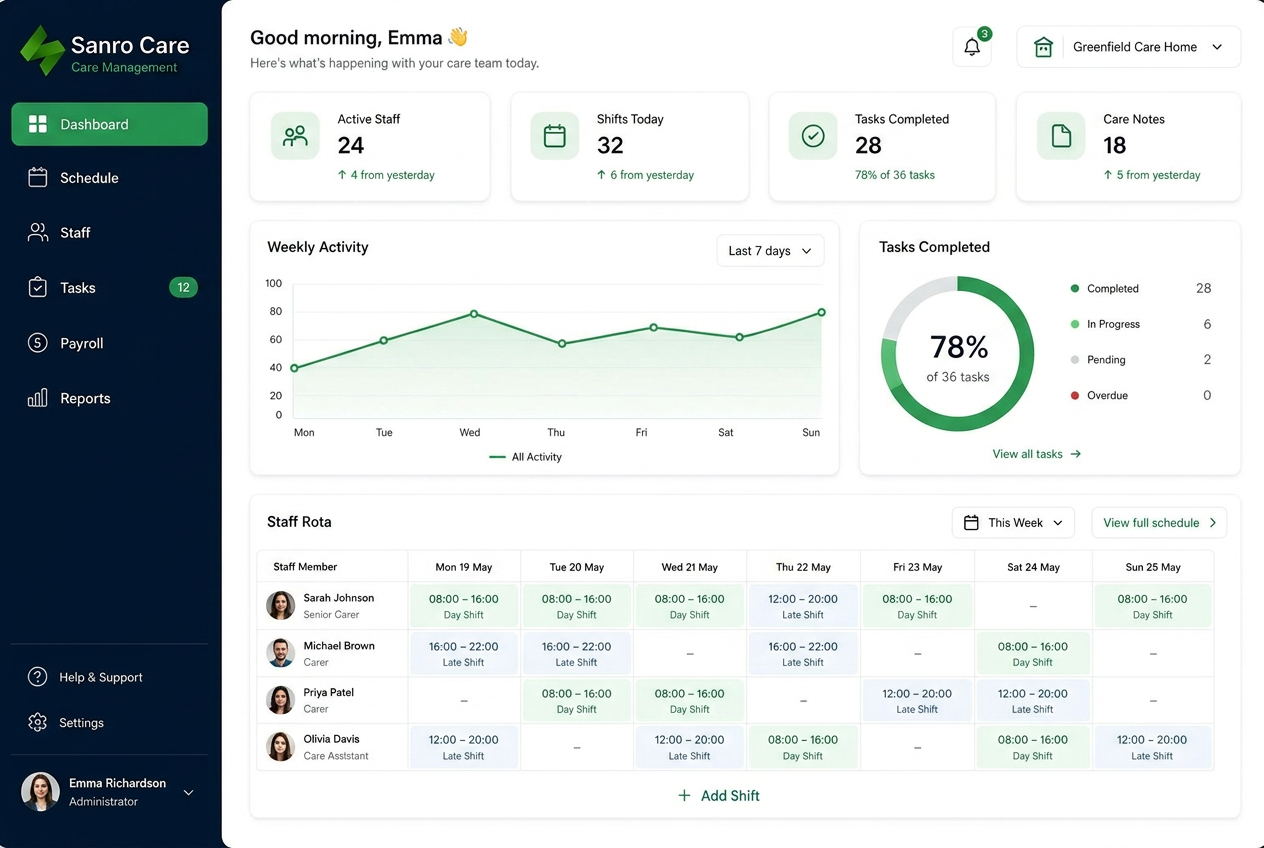Click the Tasks badge showing 12
Viewport: 1264px width, 848px height.
click(183, 288)
